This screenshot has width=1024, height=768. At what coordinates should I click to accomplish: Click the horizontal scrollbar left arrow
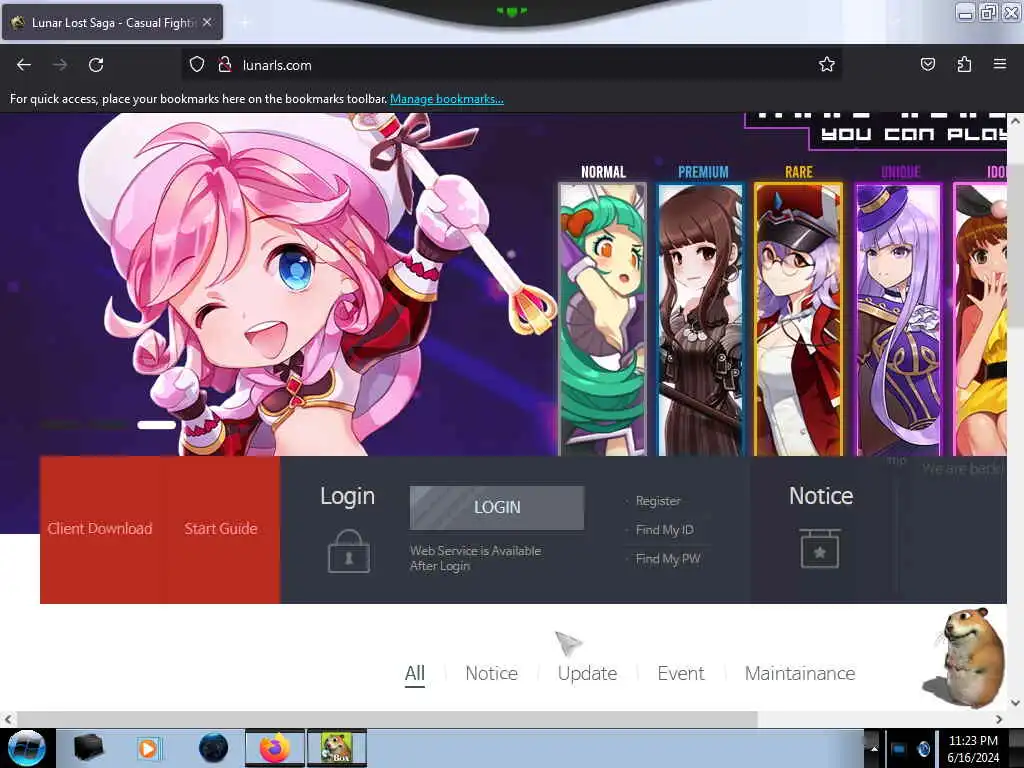8,719
